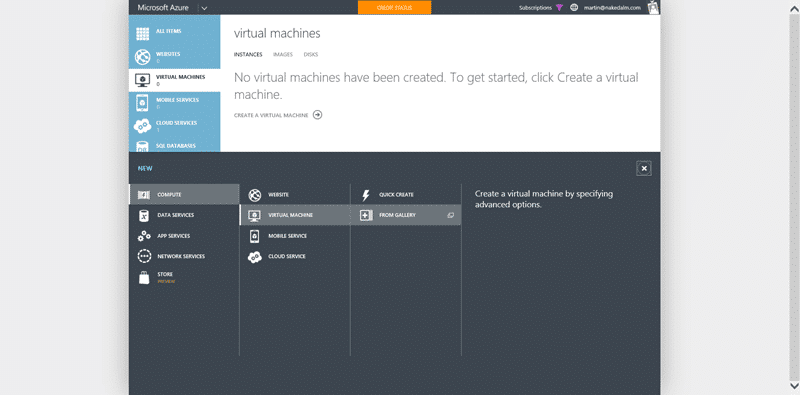The image size is (800, 395).
Task: Expand the Microsoft Azure chevron dropdown
Action: (204, 8)
